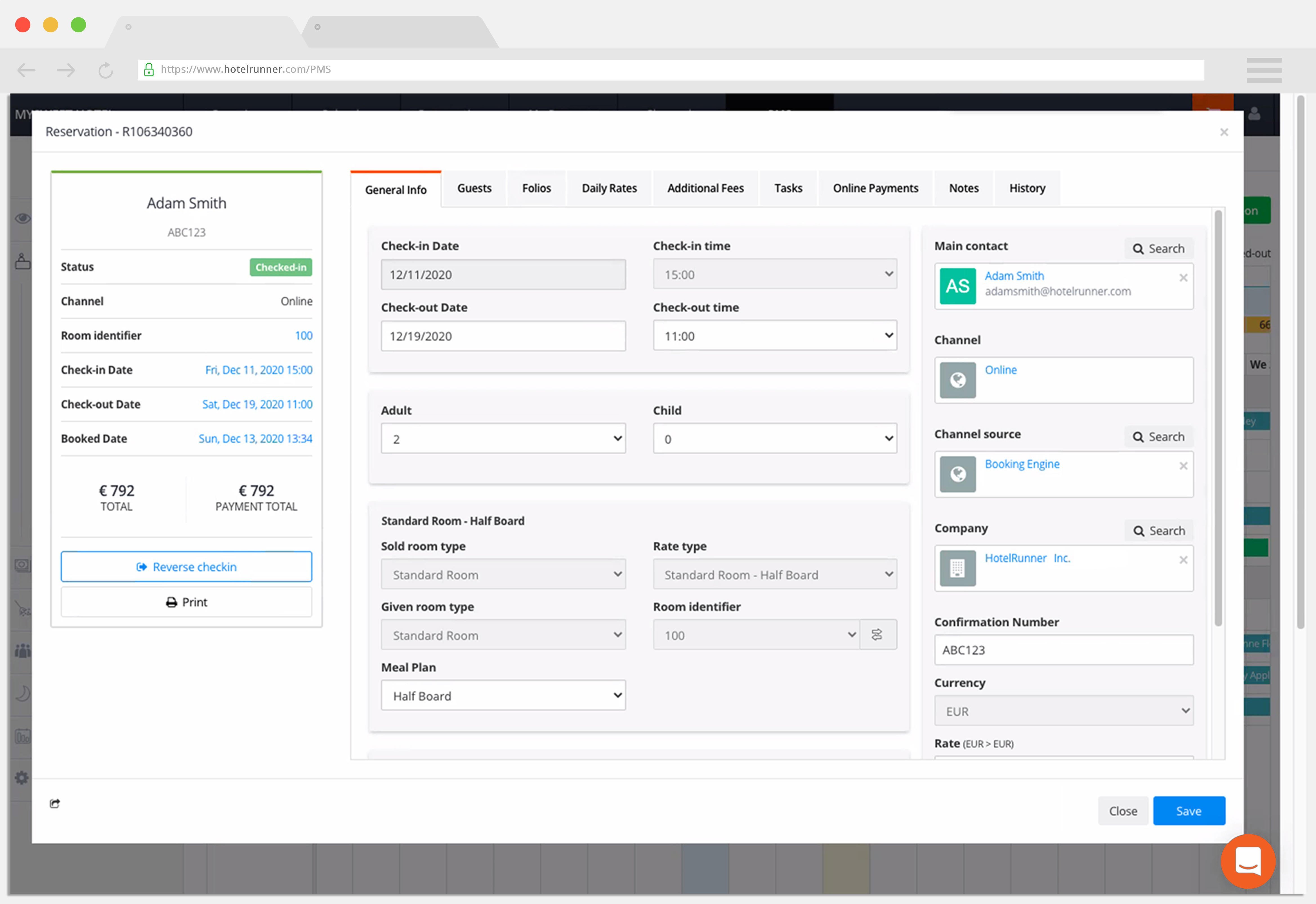1316x904 pixels.
Task: Click the Reverse checkin button
Action: 186,567
